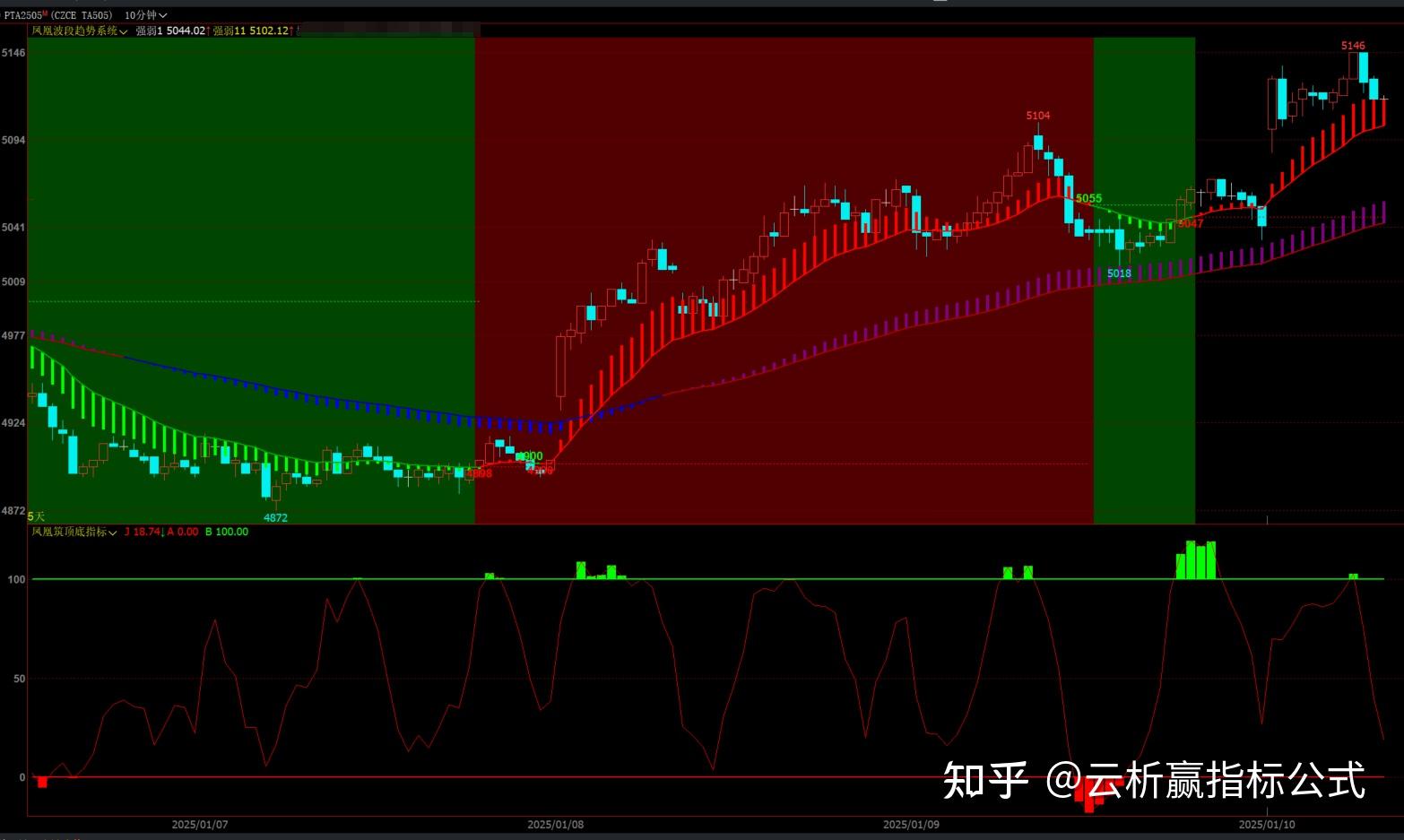Click the A 0.00 indicator value
Image resolution: width=1404 pixels, height=840 pixels.
point(183,532)
